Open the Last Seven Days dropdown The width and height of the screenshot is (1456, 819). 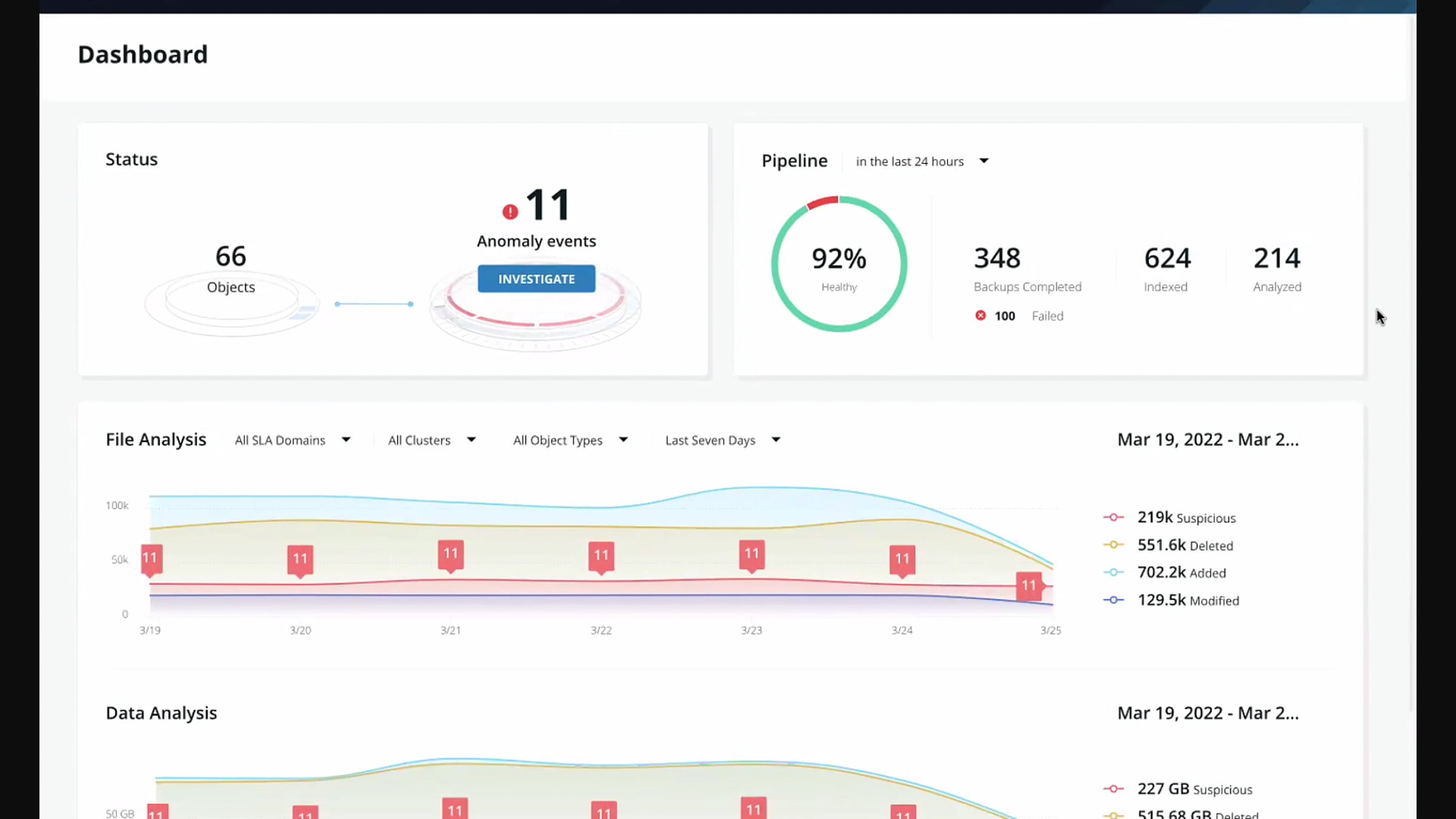722,440
